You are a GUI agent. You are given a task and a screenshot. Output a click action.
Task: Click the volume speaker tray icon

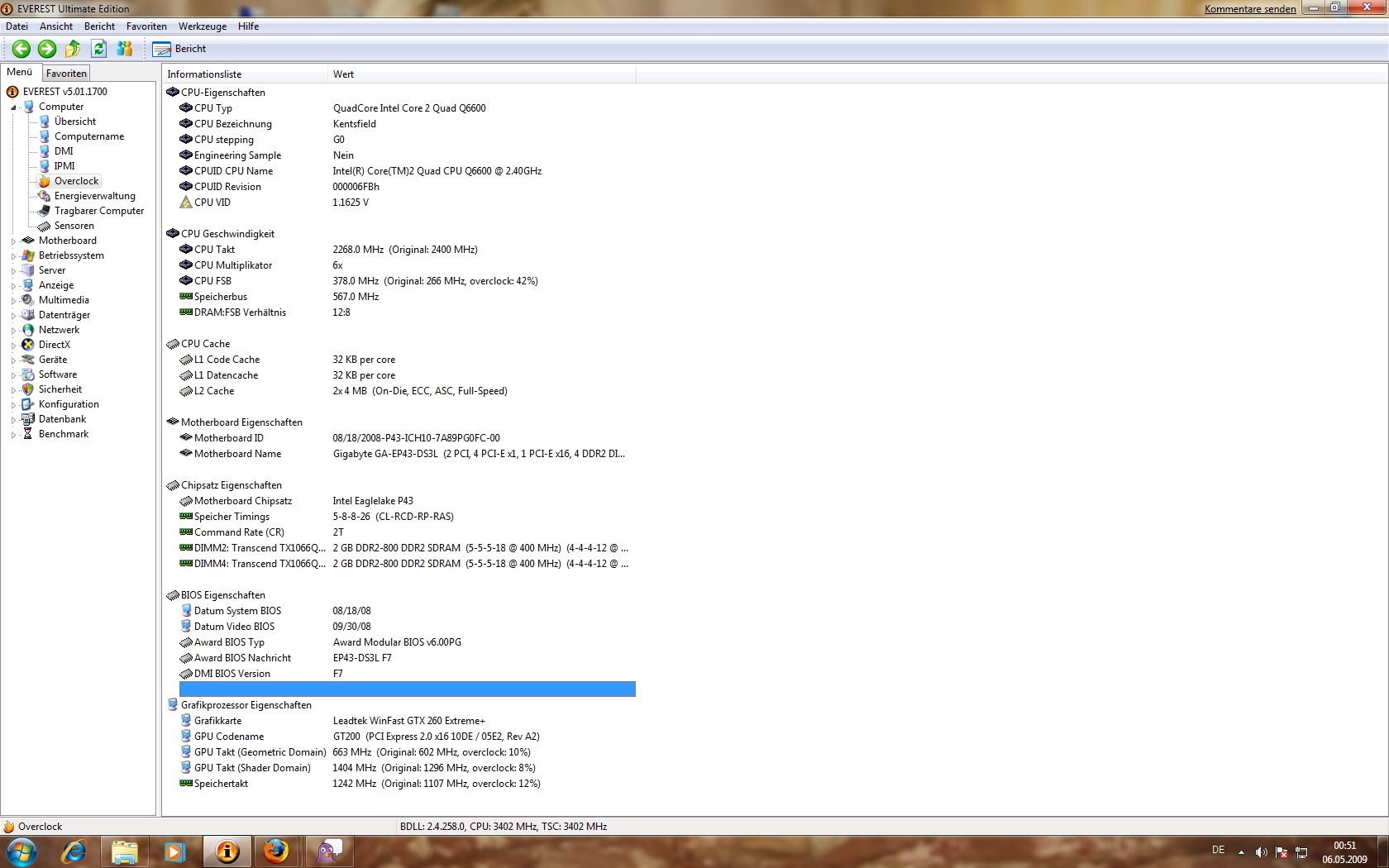click(1261, 852)
